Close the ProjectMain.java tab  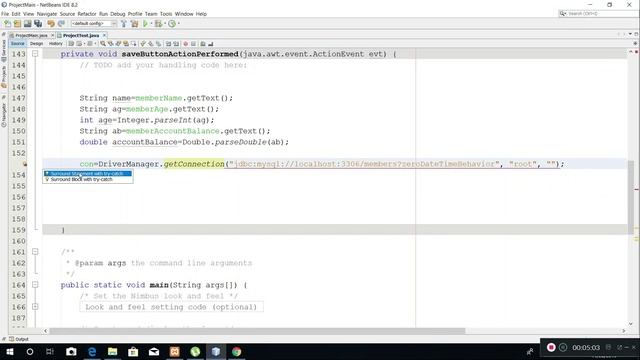click(53, 36)
